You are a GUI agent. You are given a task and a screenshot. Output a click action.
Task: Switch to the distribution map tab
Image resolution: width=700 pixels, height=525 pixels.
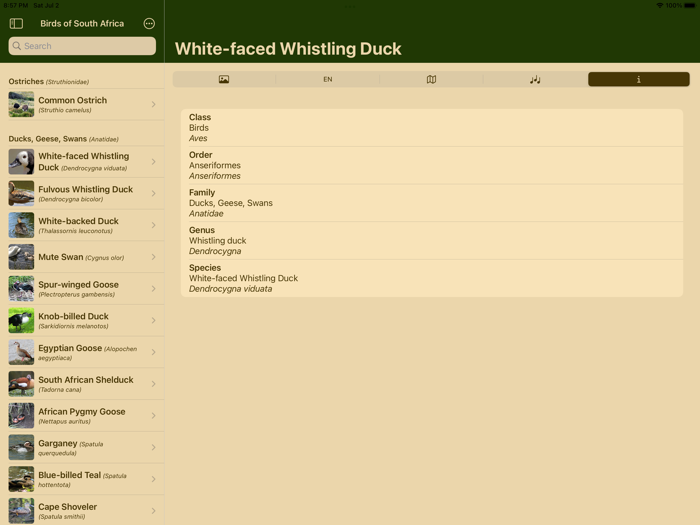[x=431, y=79]
